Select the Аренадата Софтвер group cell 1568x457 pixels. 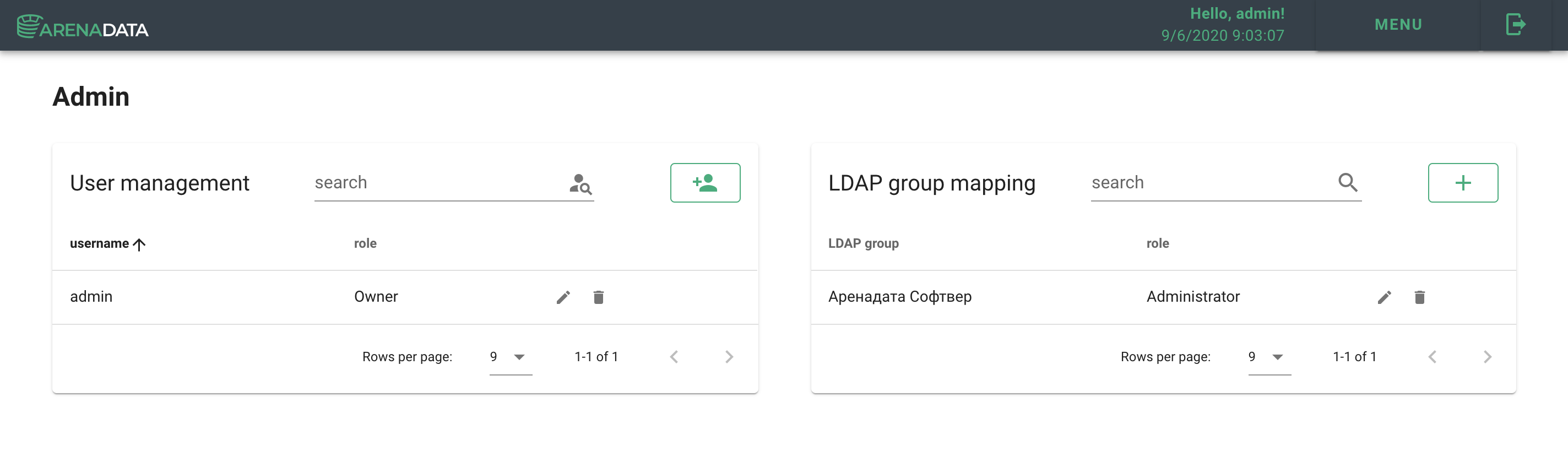click(899, 297)
